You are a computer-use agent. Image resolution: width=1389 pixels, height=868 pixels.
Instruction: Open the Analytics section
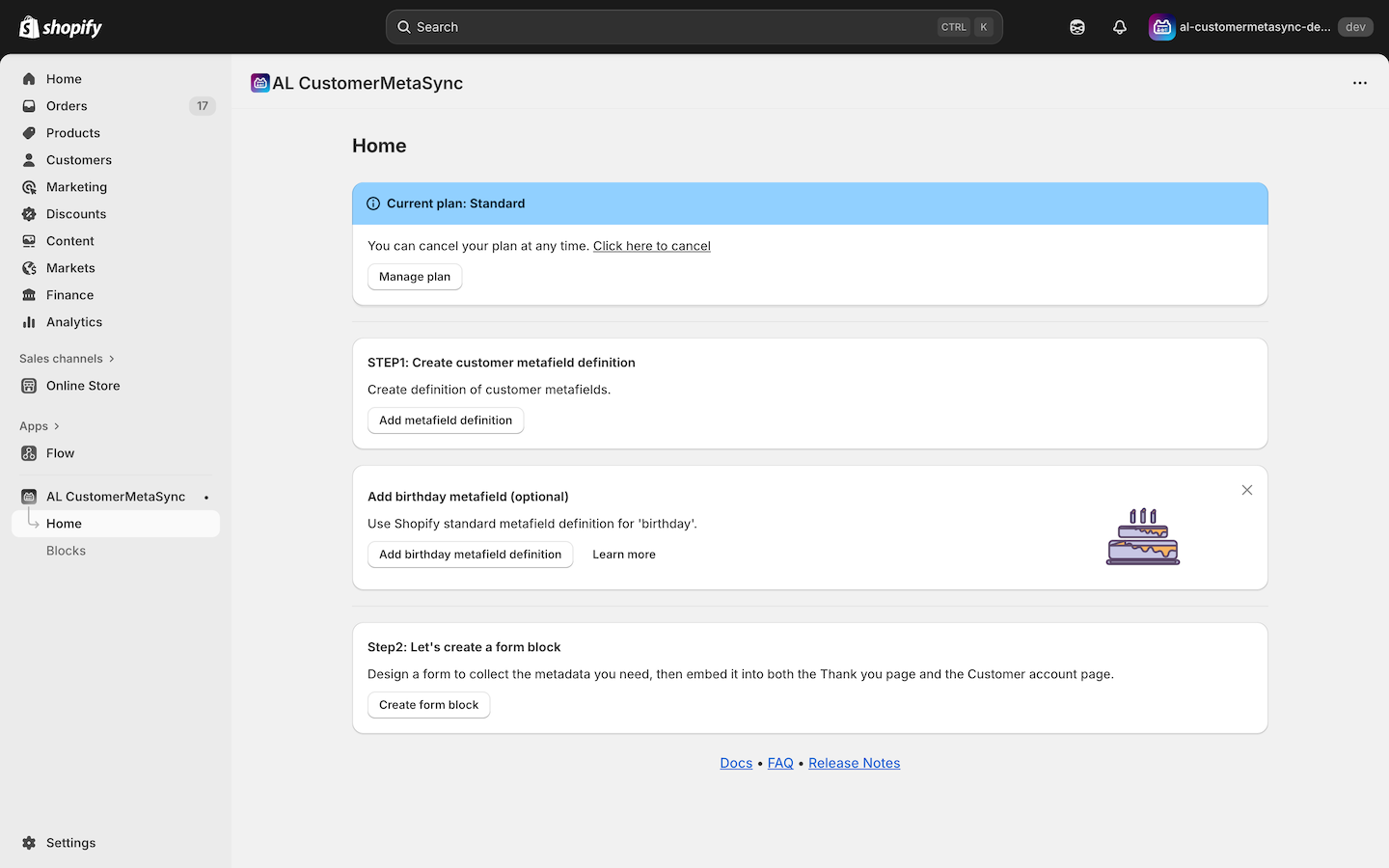click(74, 322)
